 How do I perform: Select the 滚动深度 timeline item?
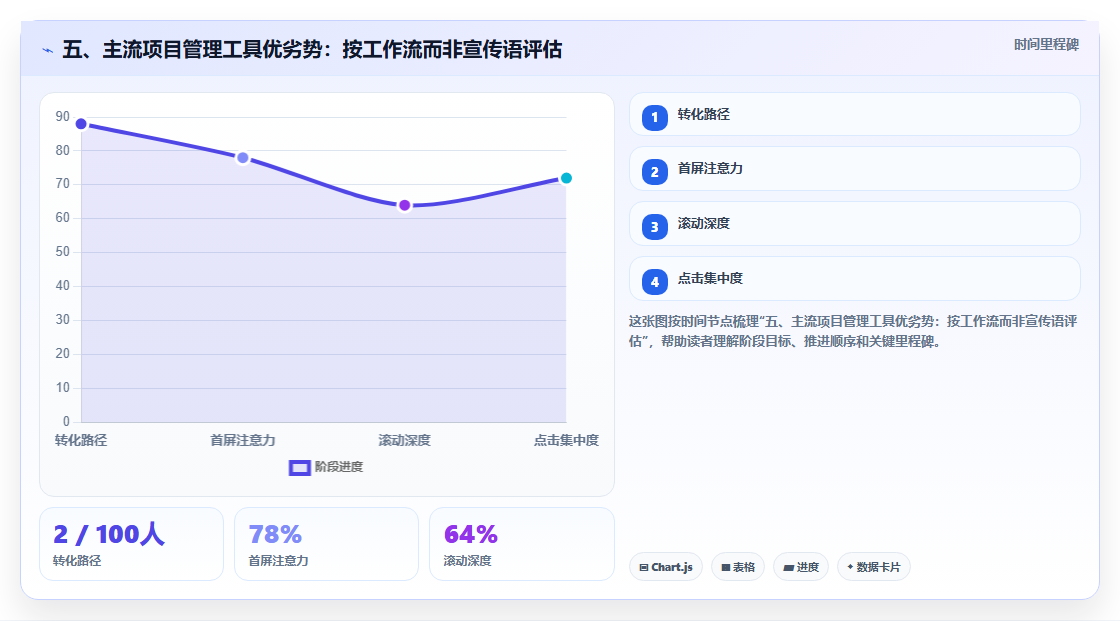[x=854, y=224]
